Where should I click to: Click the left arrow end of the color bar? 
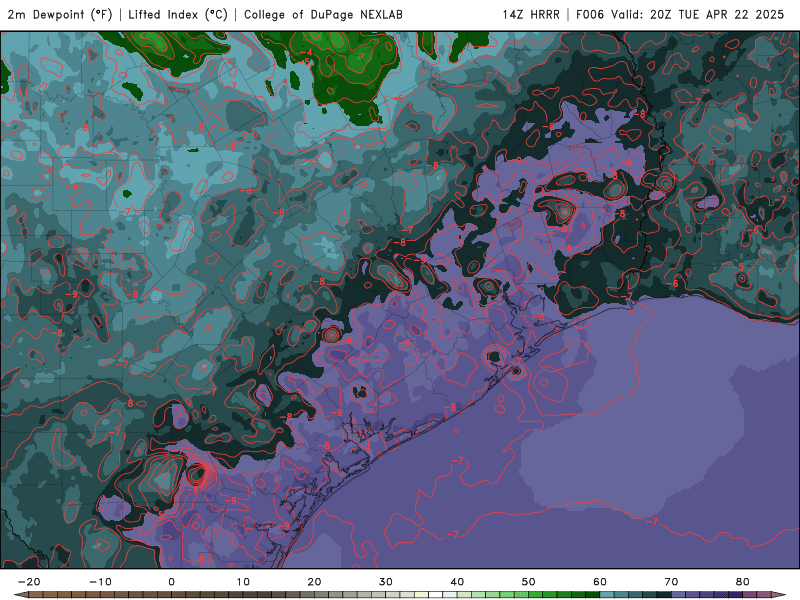pos(20,595)
